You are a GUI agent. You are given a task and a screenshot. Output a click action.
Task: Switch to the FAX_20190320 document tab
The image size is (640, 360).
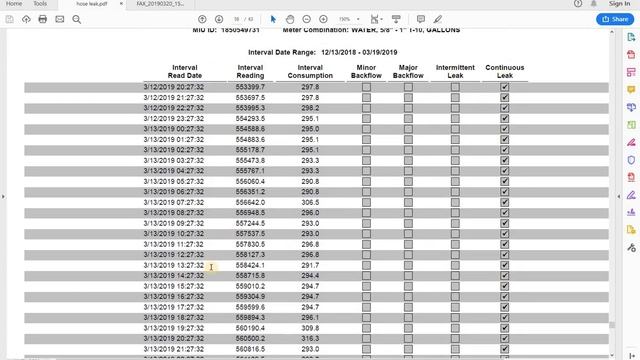[x=160, y=4]
